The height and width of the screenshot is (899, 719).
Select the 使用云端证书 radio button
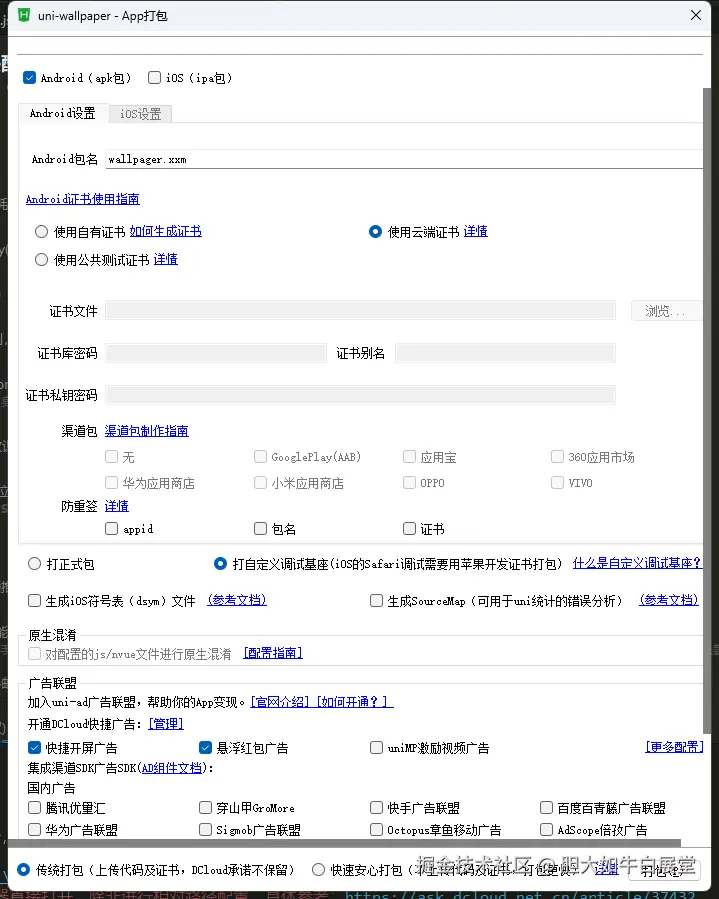tap(376, 232)
